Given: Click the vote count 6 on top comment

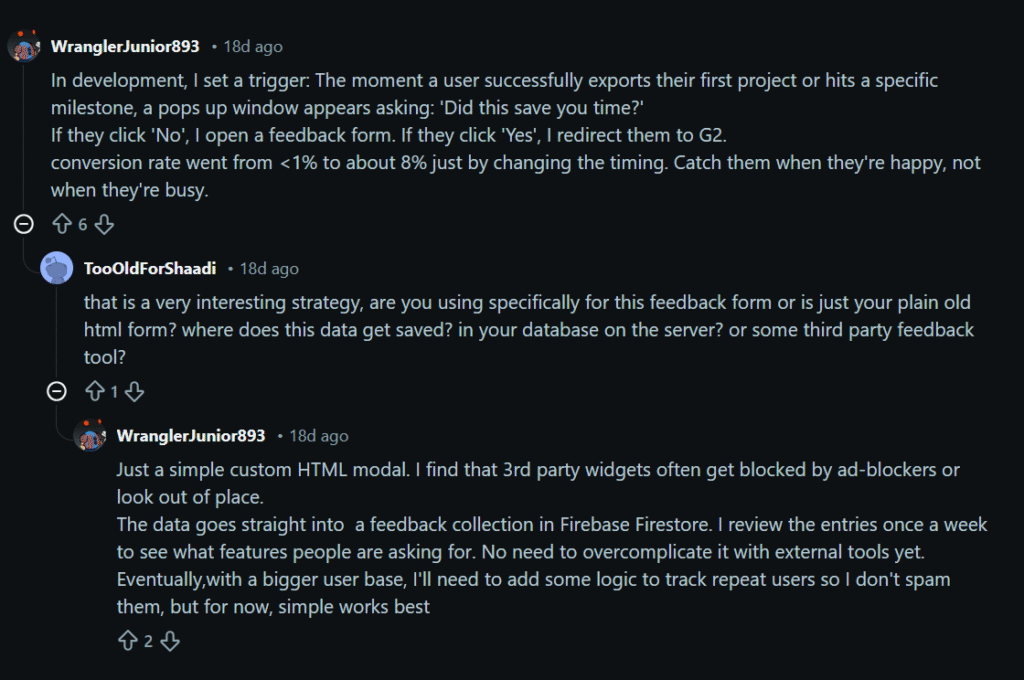Looking at the screenshot, I should (83, 225).
